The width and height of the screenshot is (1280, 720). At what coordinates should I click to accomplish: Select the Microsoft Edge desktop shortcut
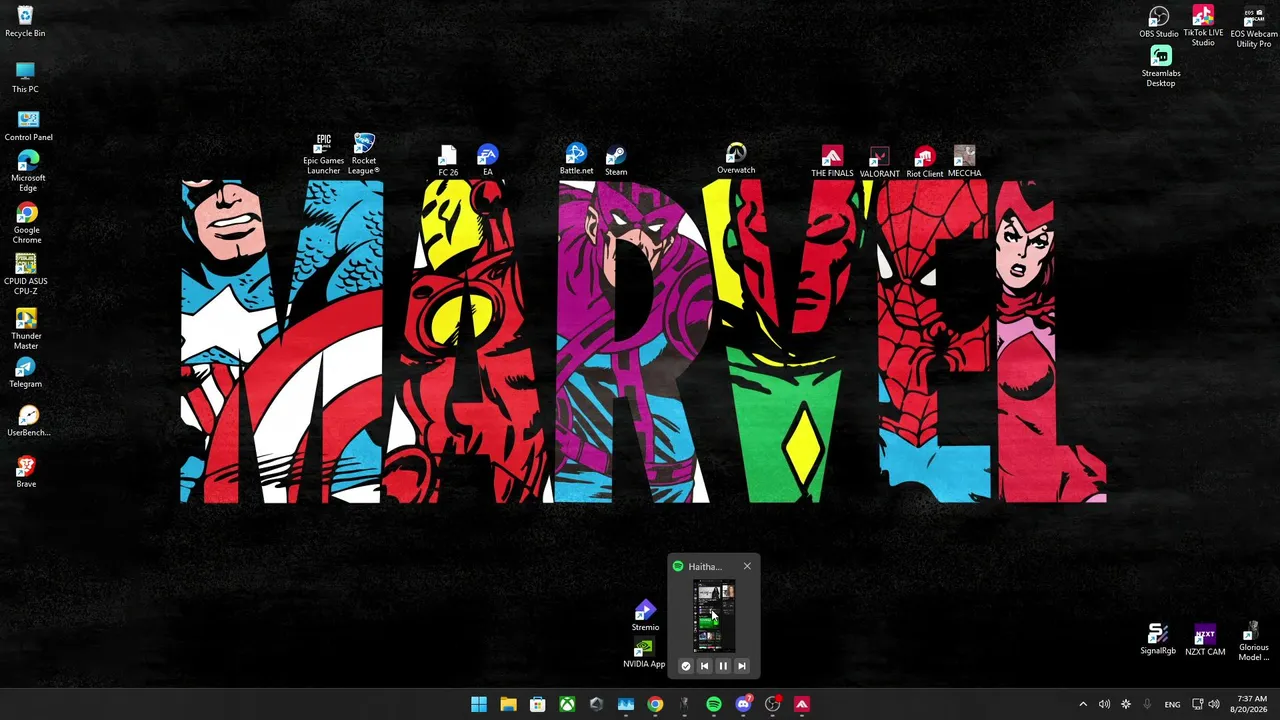tap(28, 170)
